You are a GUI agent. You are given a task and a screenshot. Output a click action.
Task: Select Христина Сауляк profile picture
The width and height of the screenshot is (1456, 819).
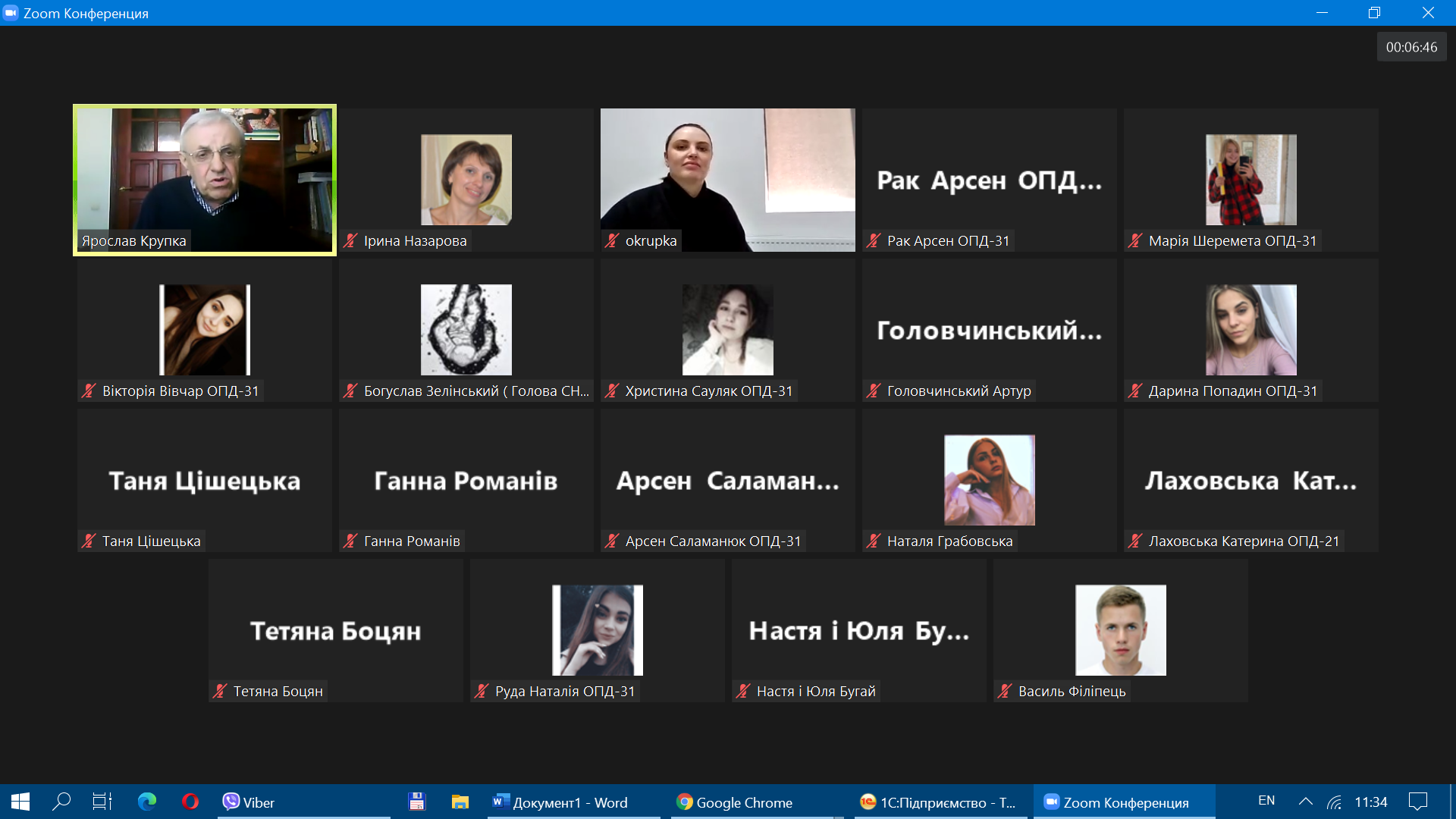(x=728, y=330)
